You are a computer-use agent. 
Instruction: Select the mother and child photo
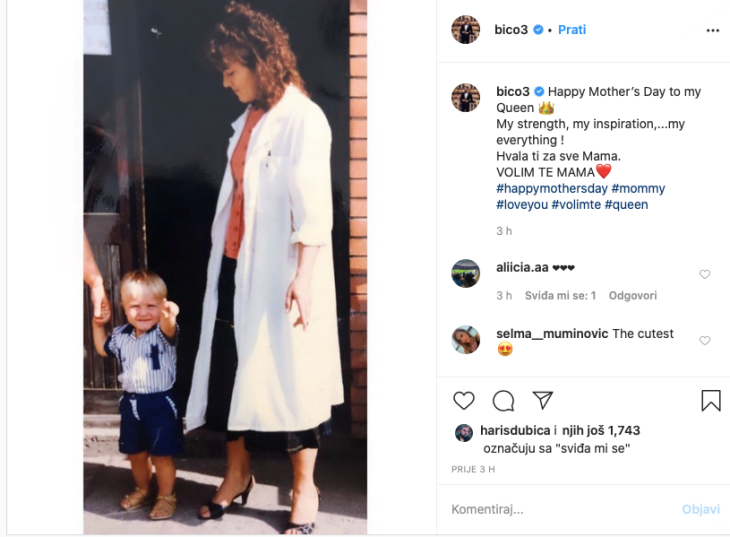225,267
